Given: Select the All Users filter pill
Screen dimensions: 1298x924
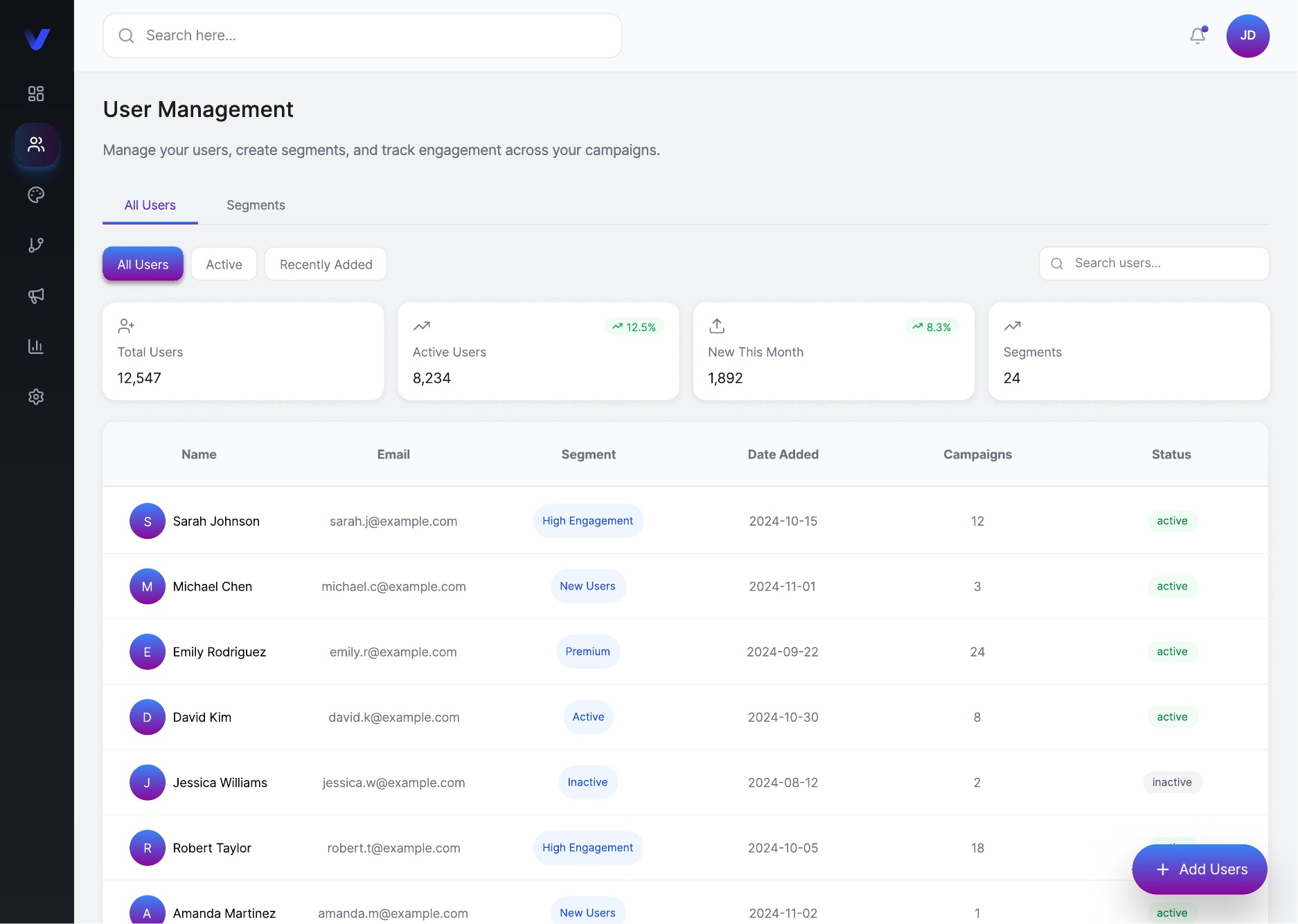Looking at the screenshot, I should [143, 264].
